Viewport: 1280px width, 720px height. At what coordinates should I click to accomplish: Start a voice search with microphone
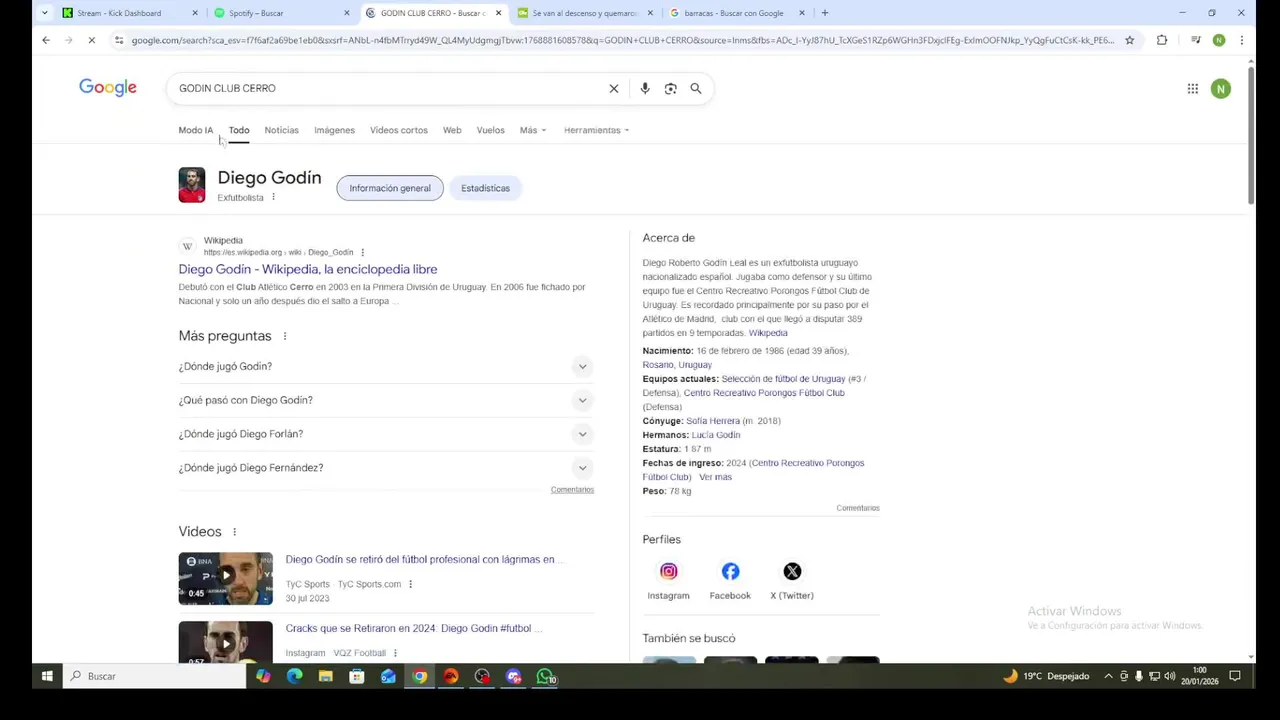pyautogui.click(x=645, y=88)
